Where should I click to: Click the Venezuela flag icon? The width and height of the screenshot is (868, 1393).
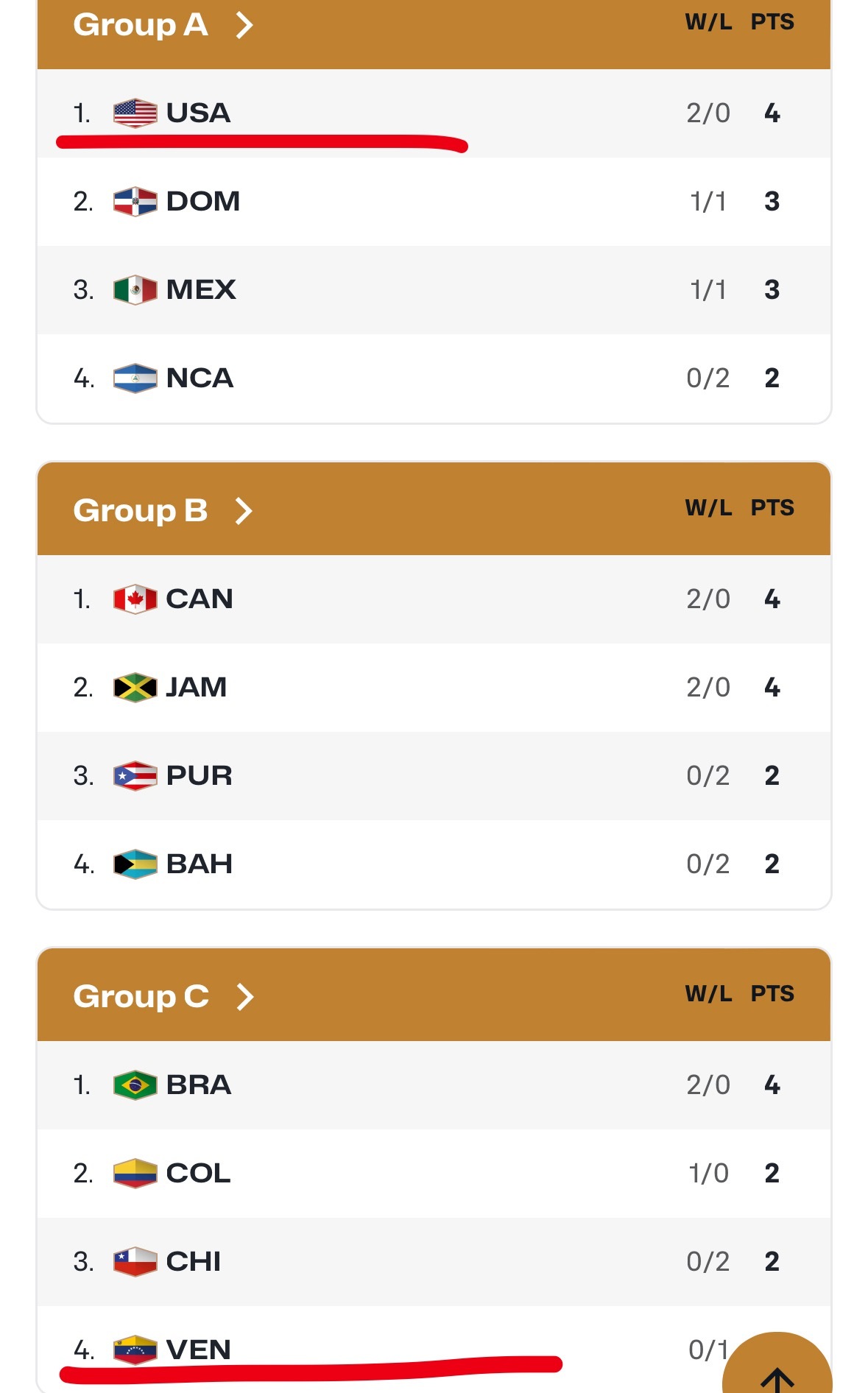(135, 1350)
